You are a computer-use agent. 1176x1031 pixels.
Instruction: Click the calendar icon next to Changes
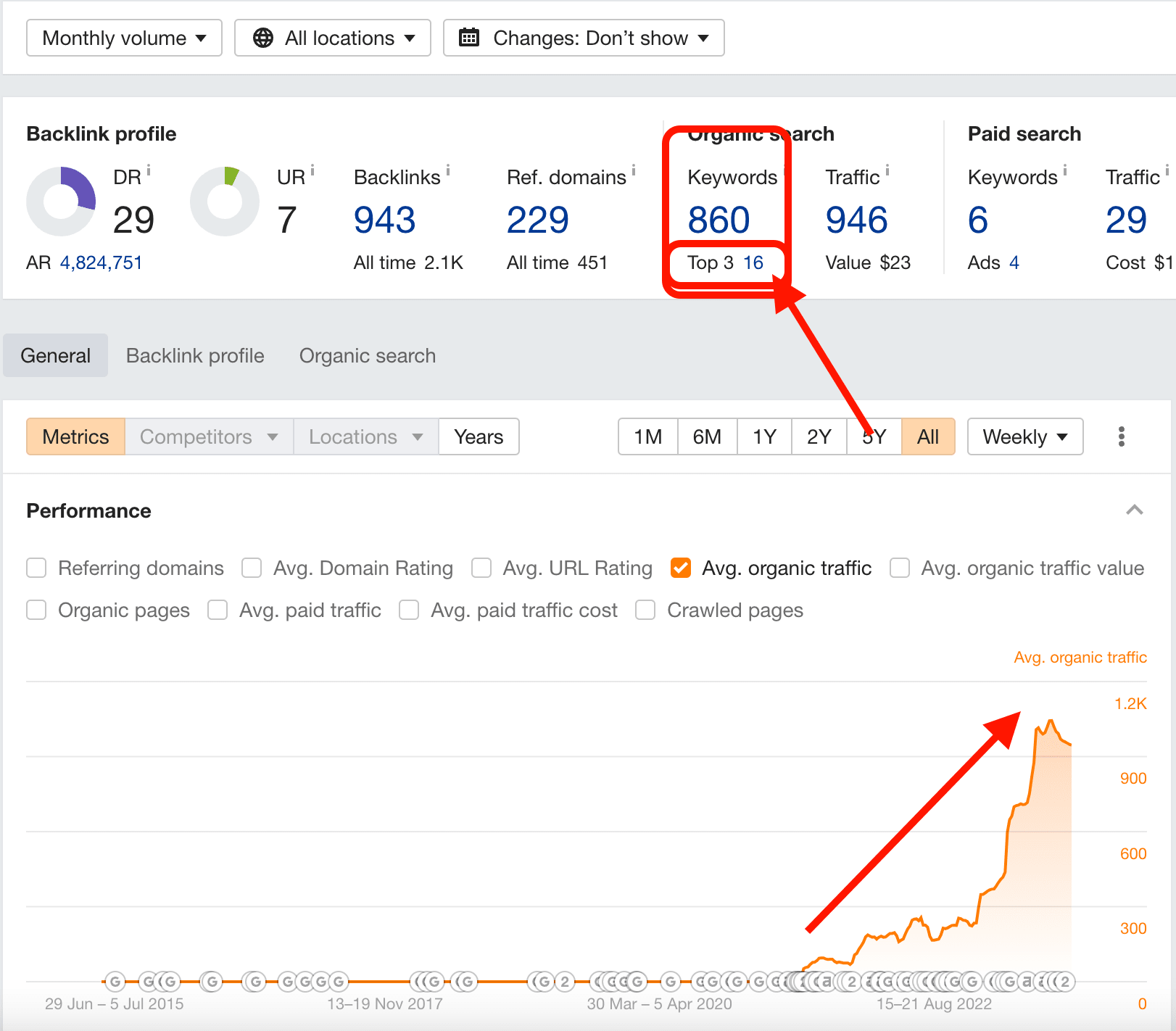(x=469, y=38)
